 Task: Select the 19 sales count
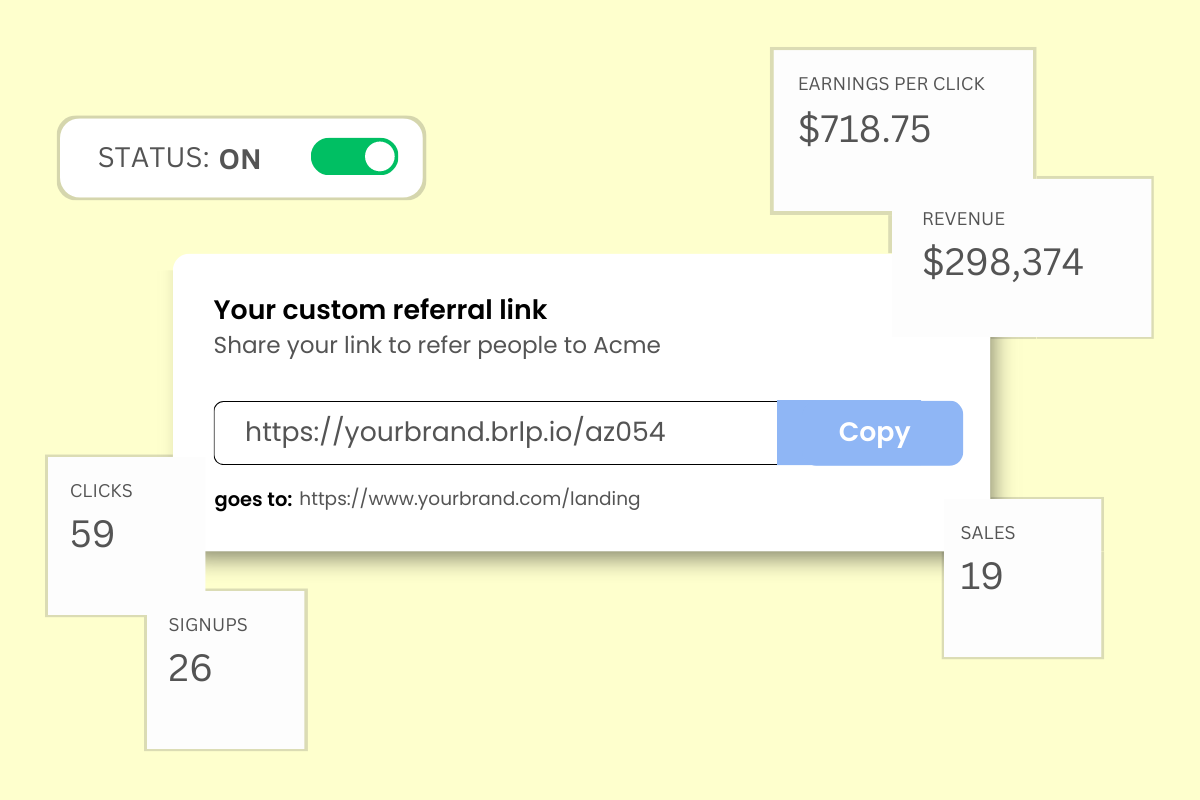[x=981, y=576]
